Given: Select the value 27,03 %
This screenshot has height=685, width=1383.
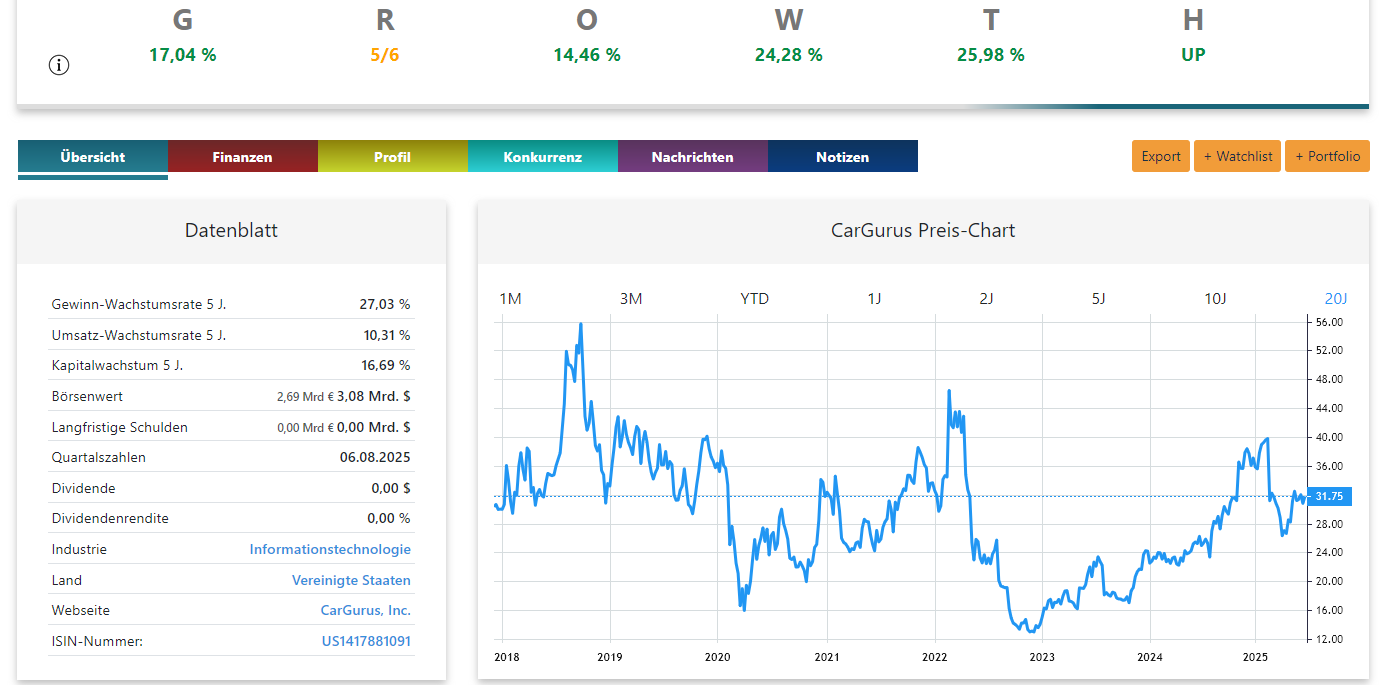Looking at the screenshot, I should (385, 304).
